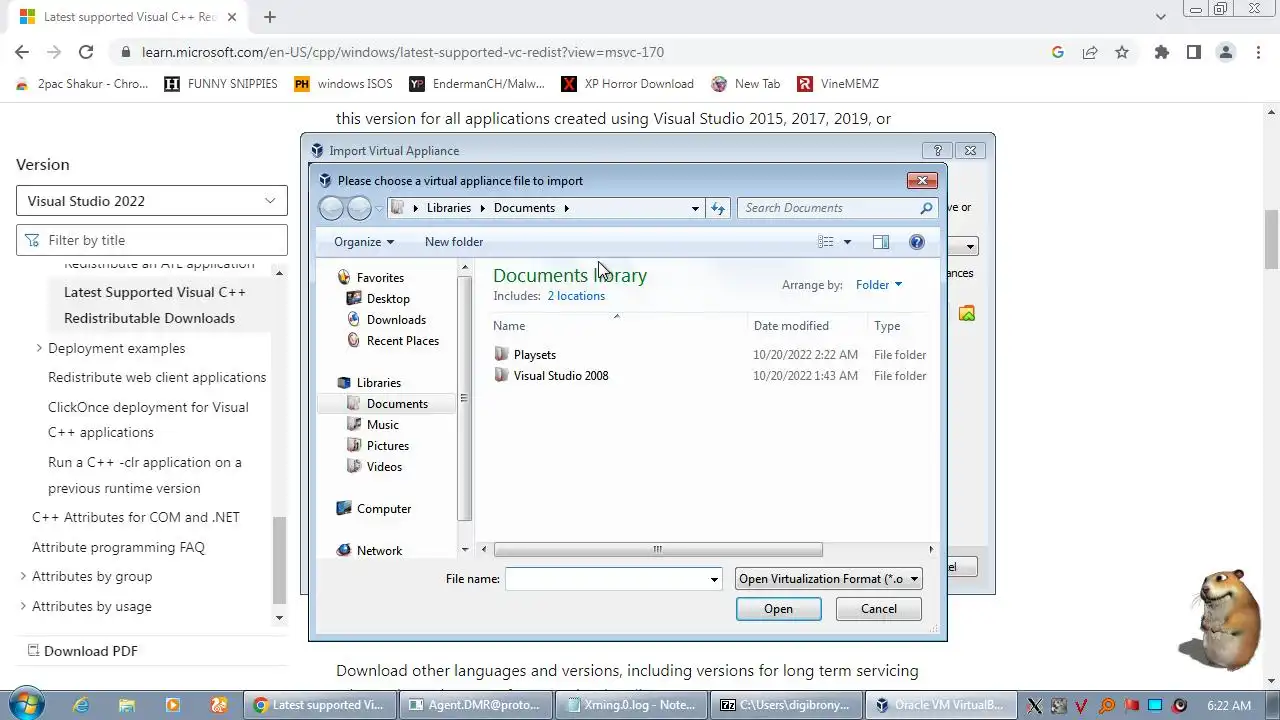Go back in the file dialog

(x=331, y=208)
